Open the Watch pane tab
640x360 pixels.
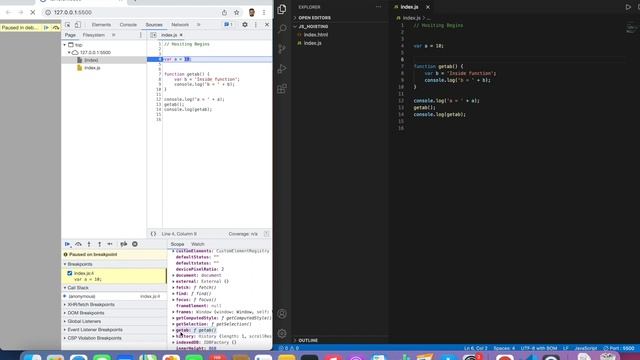pyautogui.click(x=198, y=244)
